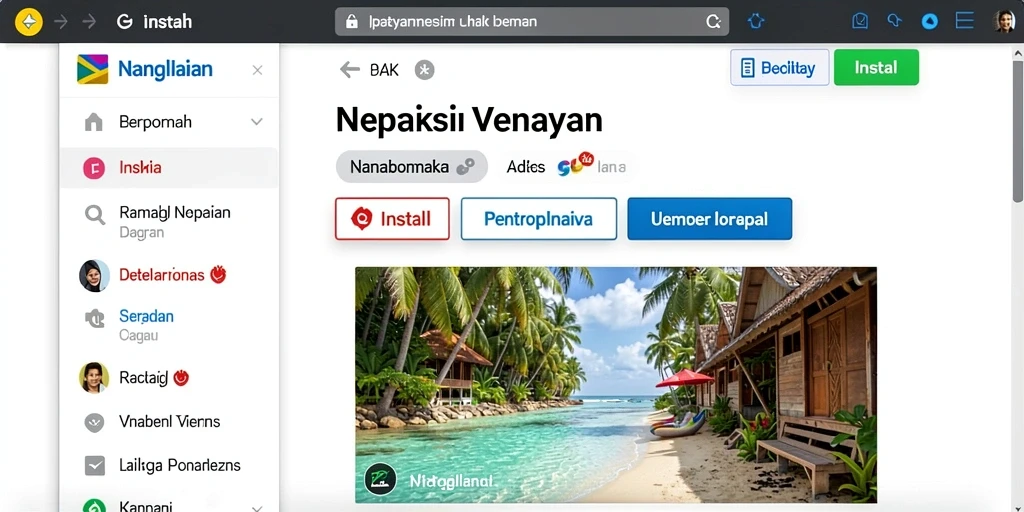Open the user profile avatar
The height and width of the screenshot is (512, 1024).
pos(1004,22)
